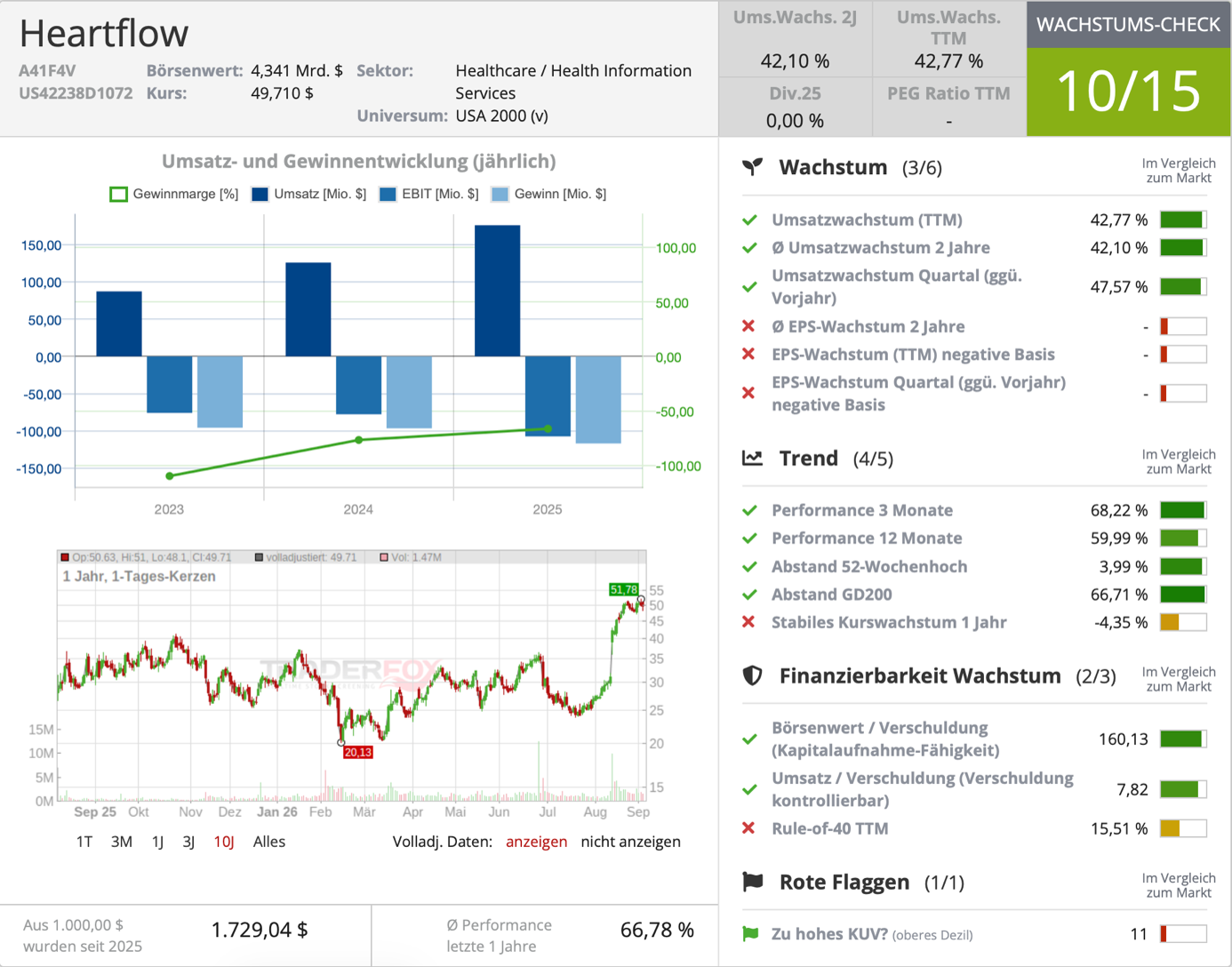This screenshot has height=967, width=1232.
Task: Click the WKN A41F4V
Action: pos(47,70)
